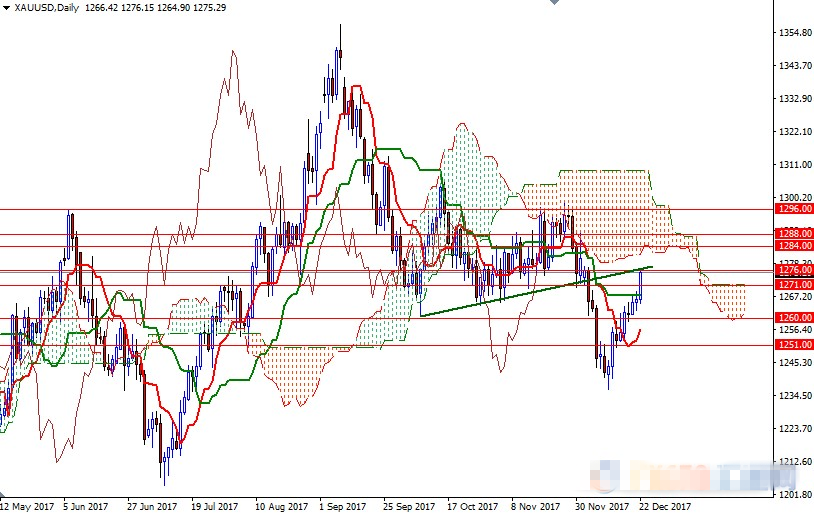Screen dimensions: 814x514
Task: Select the 1288.00 price level label
Action: point(794,234)
